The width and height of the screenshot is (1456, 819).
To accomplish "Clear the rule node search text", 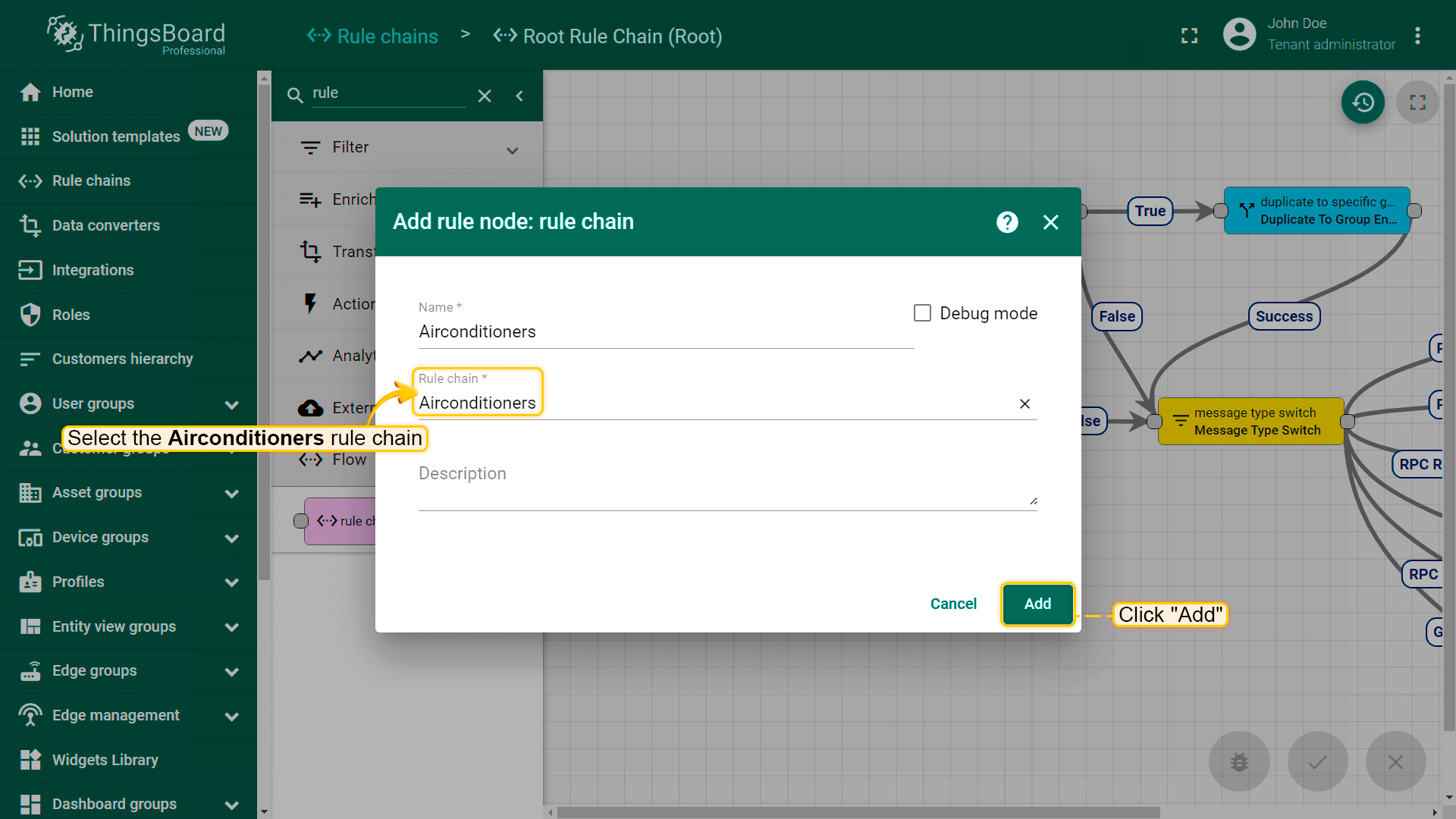I will click(485, 96).
